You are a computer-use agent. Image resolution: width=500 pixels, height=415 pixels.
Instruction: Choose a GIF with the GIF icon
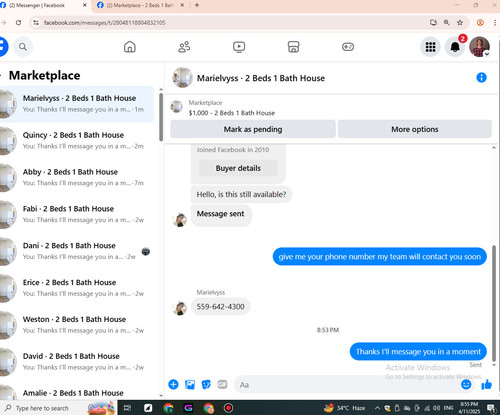(x=222, y=384)
